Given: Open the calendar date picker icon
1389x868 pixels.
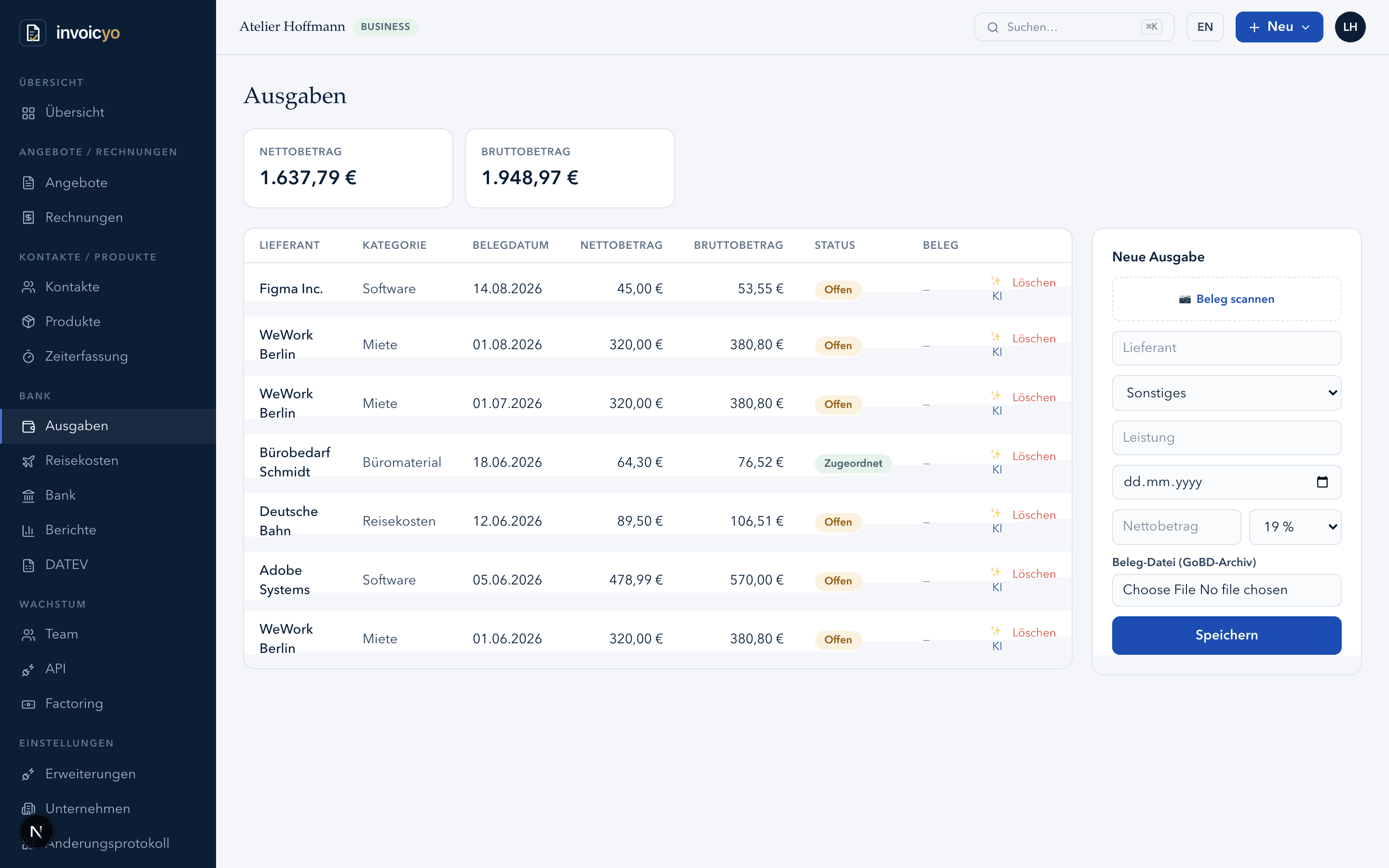Looking at the screenshot, I should [x=1322, y=482].
